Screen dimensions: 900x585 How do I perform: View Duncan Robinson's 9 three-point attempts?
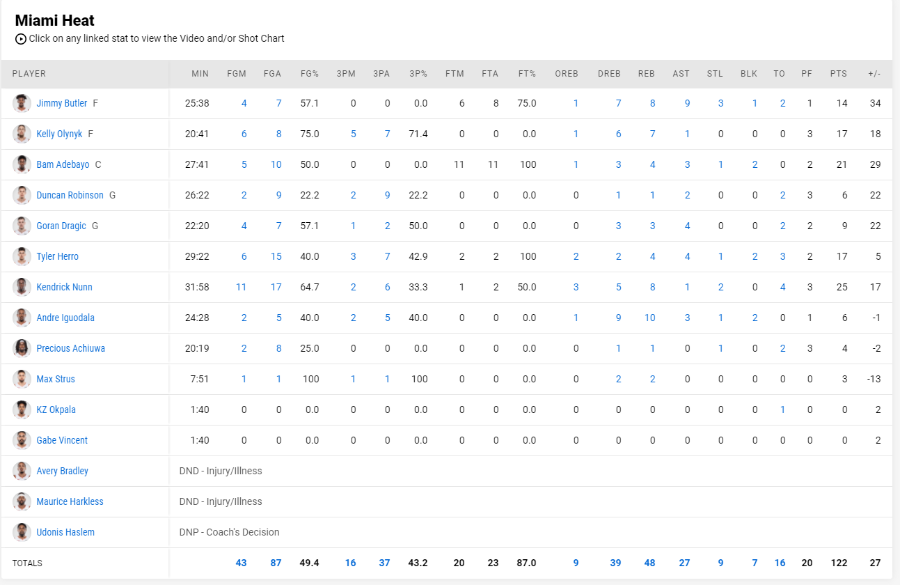coord(387,195)
